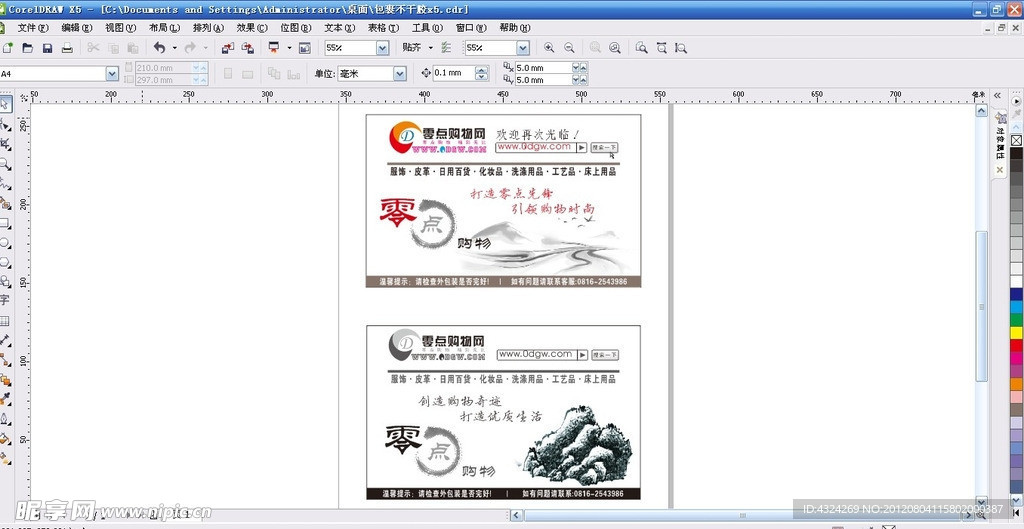Image resolution: width=1024 pixels, height=529 pixels.
Task: Open the 位图(B) menu
Action: 296,28
